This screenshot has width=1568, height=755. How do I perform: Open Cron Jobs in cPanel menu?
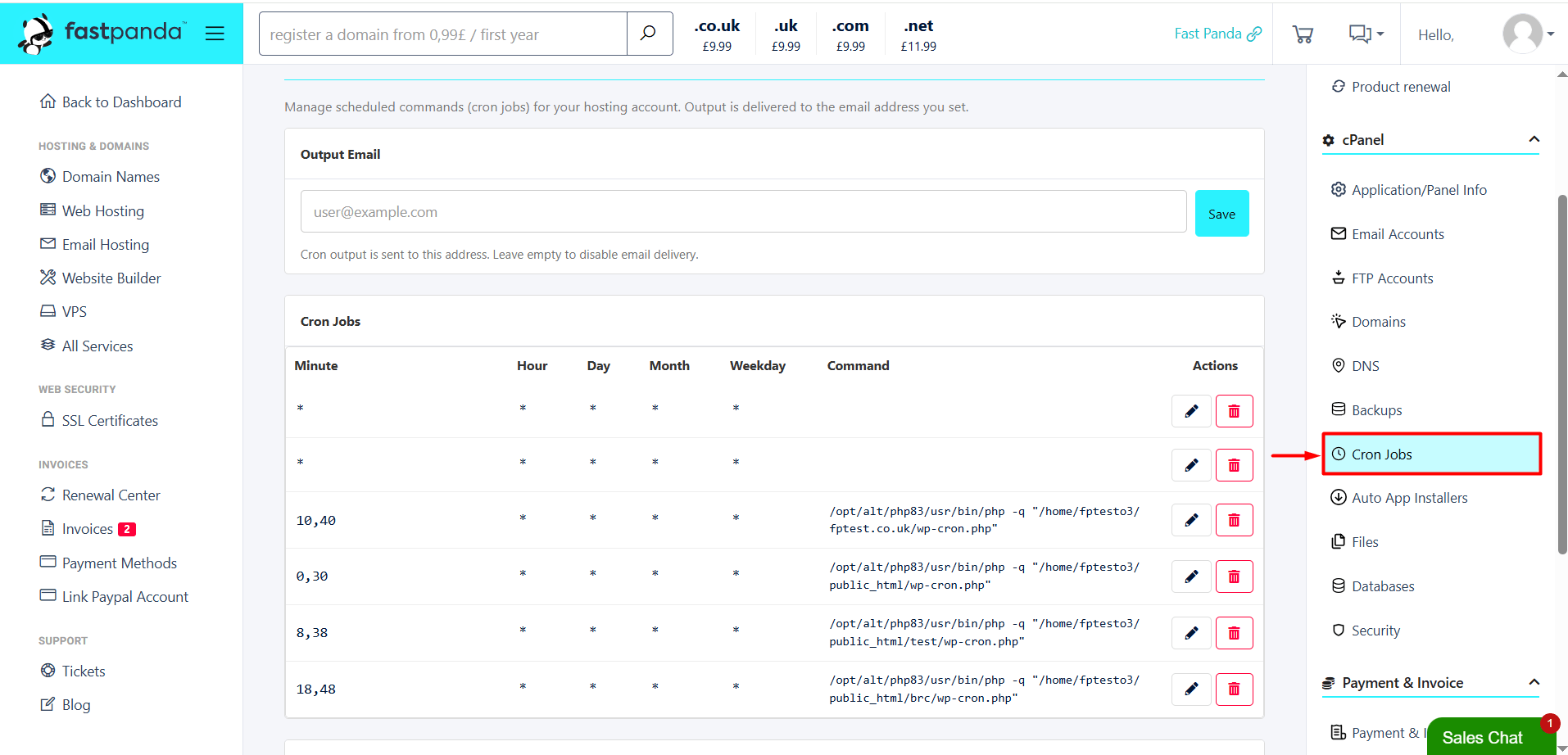(1431, 454)
